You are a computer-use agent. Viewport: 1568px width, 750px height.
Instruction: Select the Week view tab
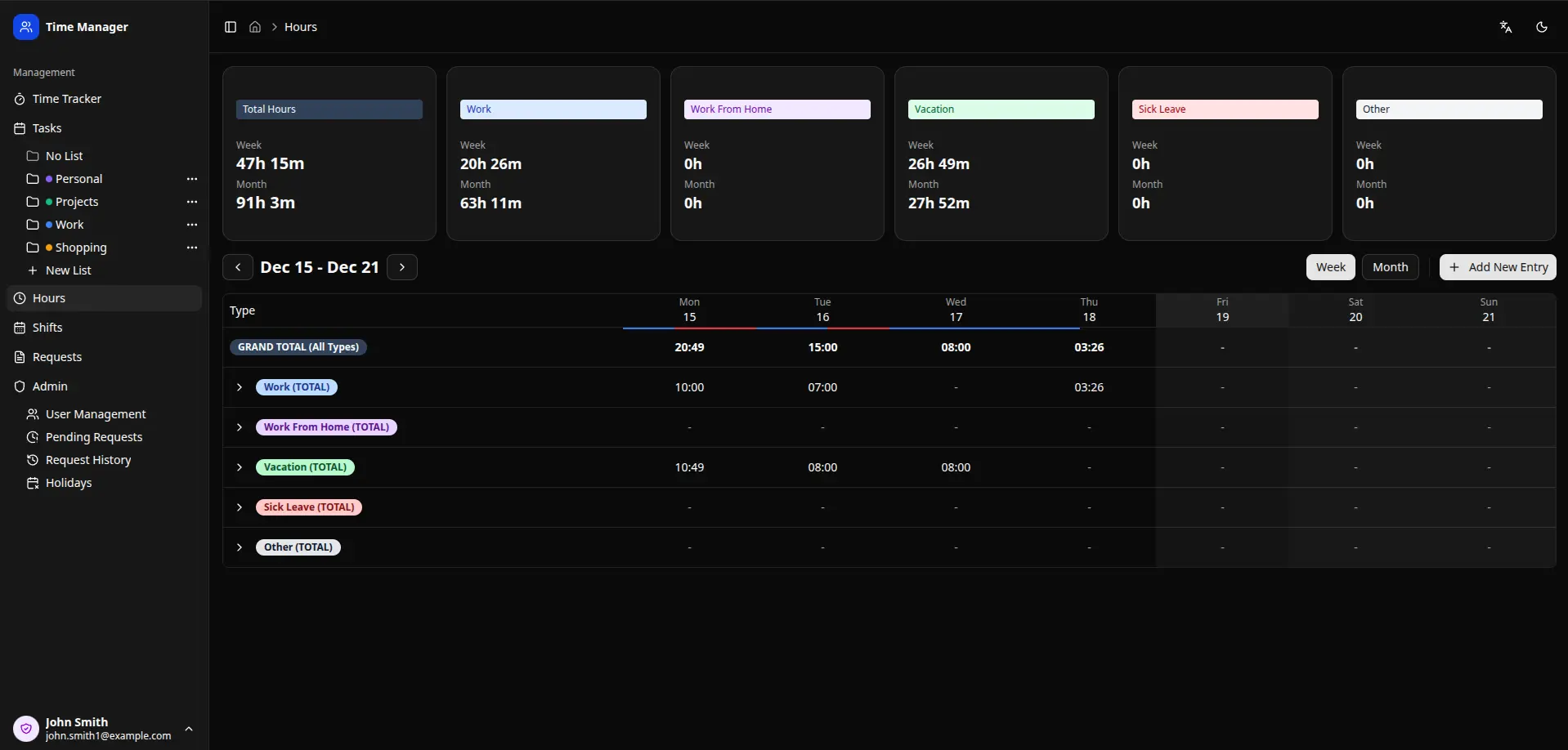[1330, 267]
